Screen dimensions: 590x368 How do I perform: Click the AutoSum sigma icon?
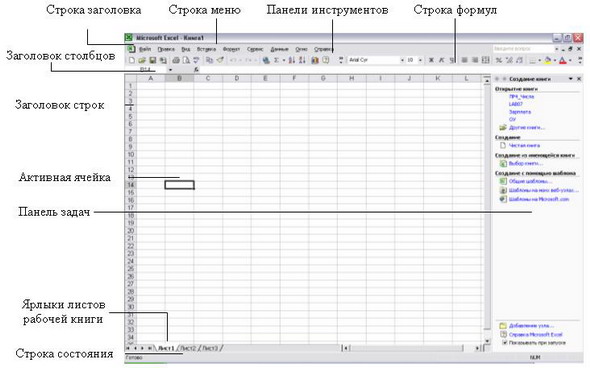(276, 60)
